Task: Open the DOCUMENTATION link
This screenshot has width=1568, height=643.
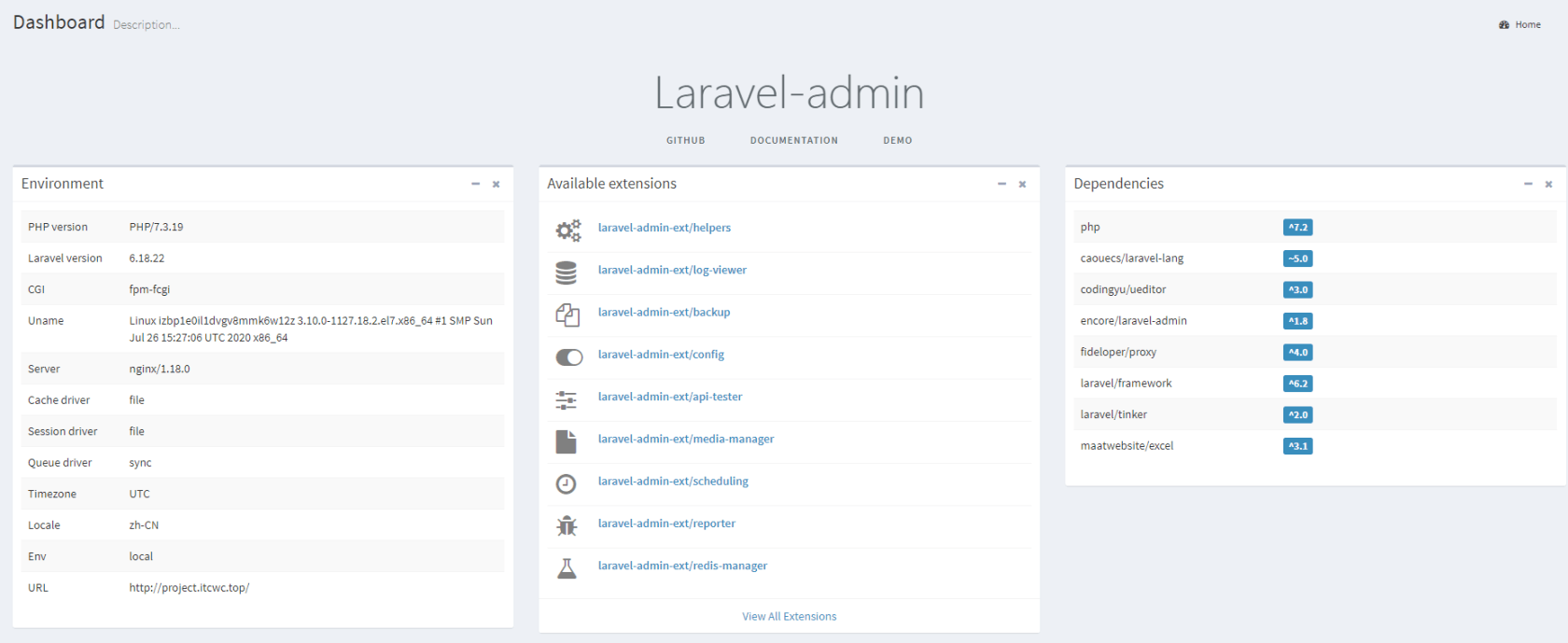Action: click(794, 140)
